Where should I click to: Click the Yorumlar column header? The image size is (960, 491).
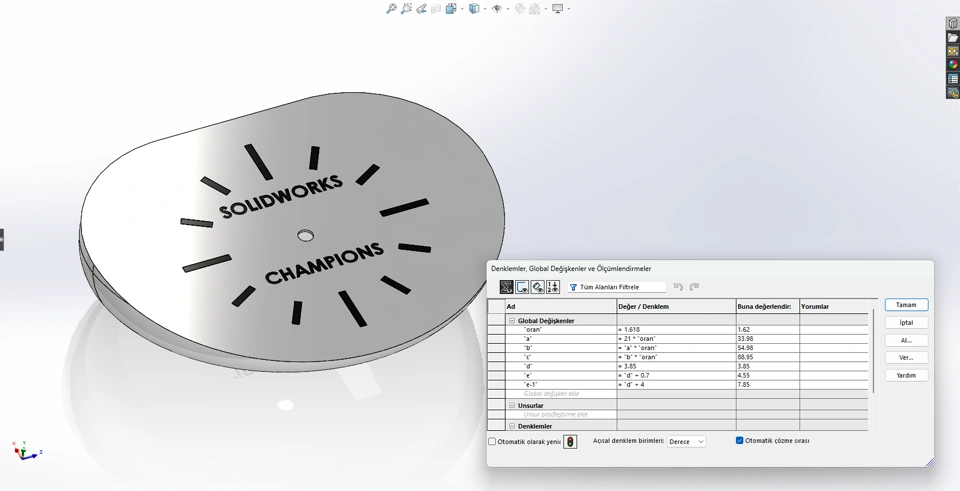point(834,307)
